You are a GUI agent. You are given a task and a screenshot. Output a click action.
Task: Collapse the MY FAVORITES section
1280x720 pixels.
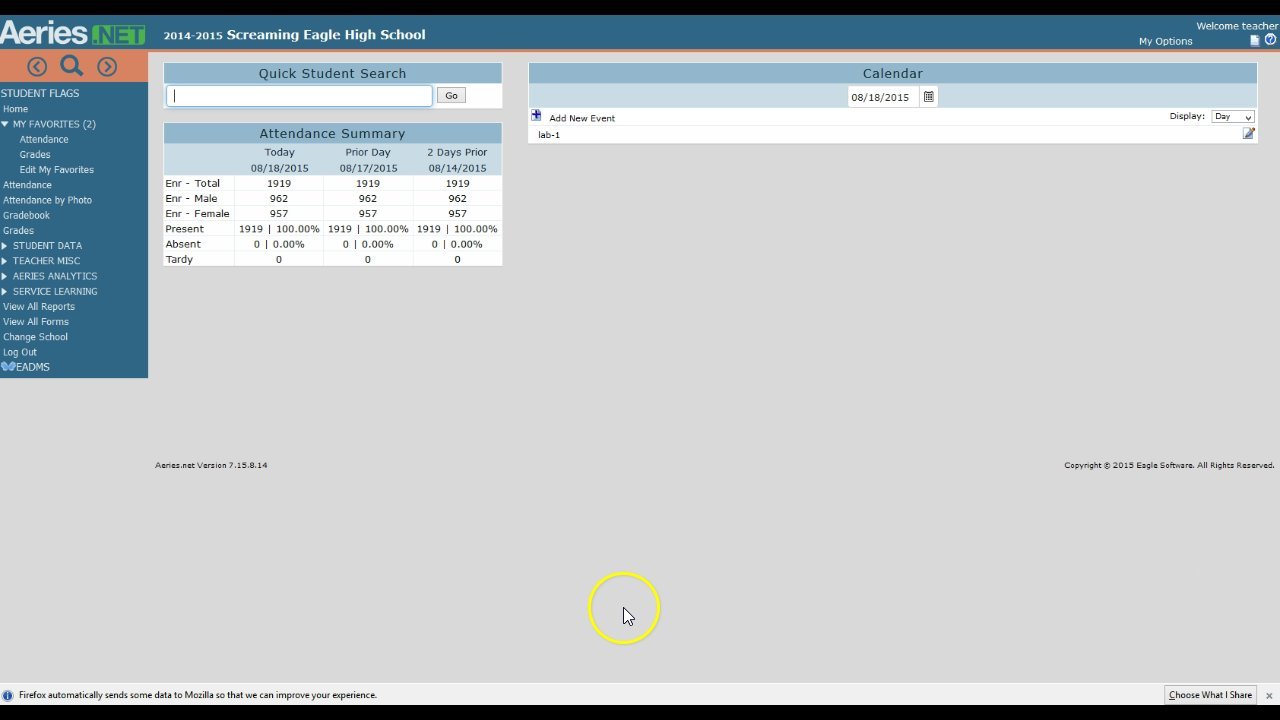(8, 123)
